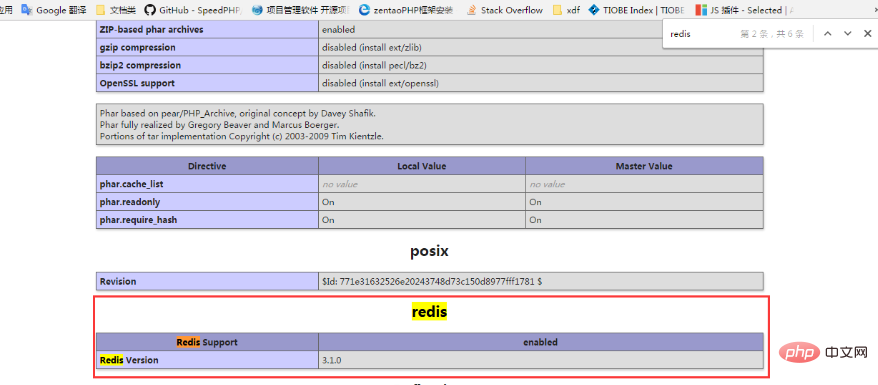878x385 pixels.
Task: Click the Revision $Id hash value
Action: tap(432, 281)
